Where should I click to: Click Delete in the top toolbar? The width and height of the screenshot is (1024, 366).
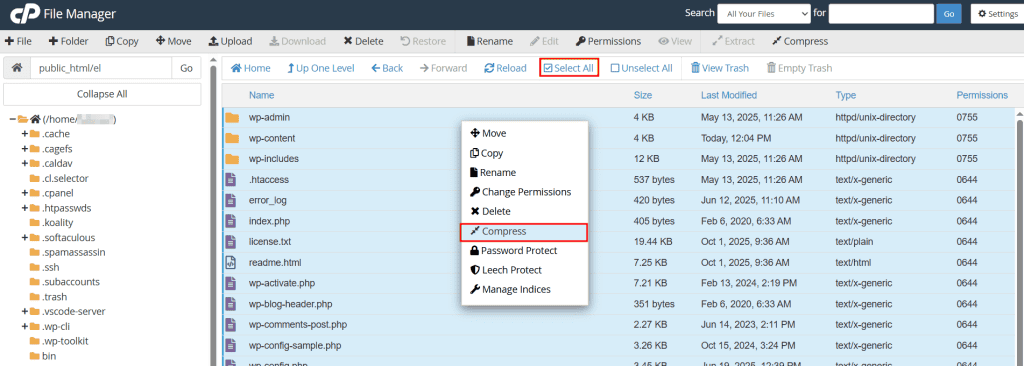[x=363, y=41]
